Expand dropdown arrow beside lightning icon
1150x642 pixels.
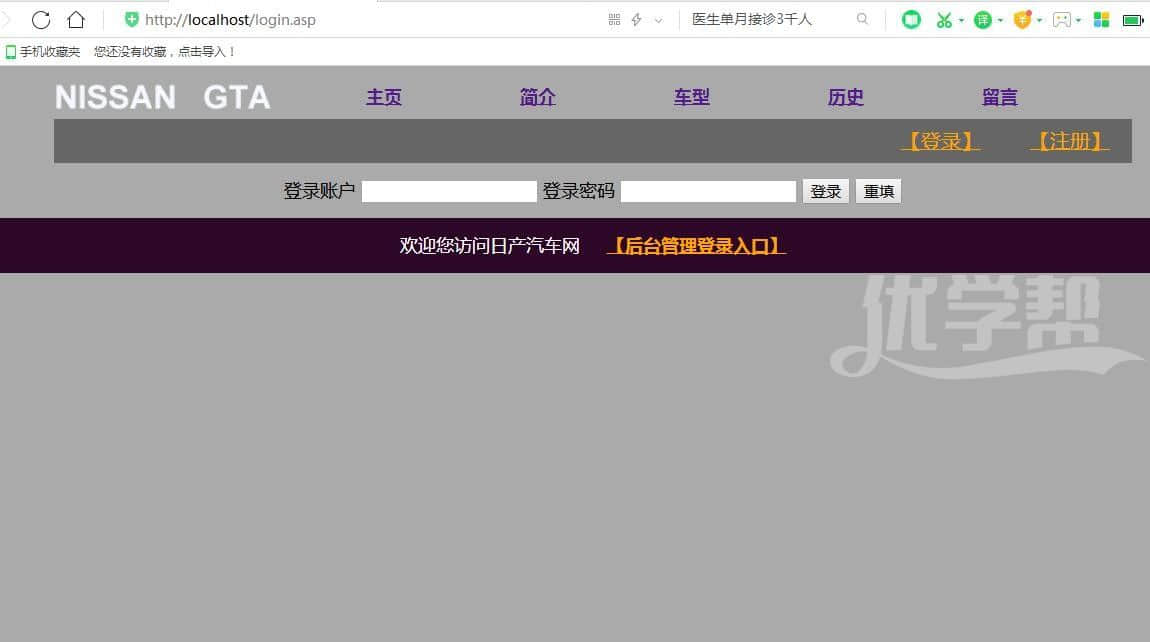tap(658, 20)
